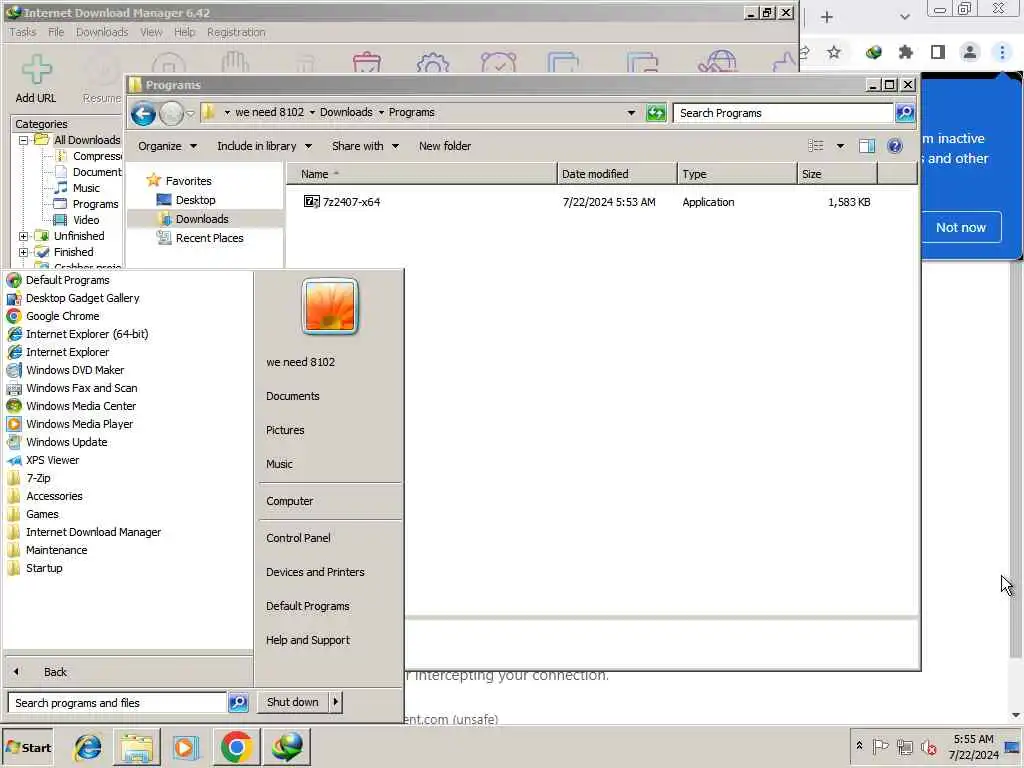Select the Programs category in IDM
The image size is (1024, 768).
coord(95,204)
